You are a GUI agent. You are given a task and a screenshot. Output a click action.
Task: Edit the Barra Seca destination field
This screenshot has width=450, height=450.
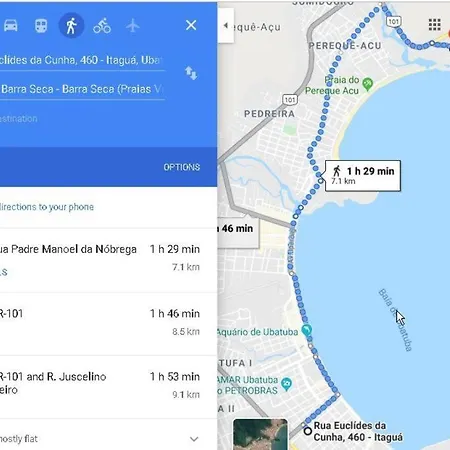[x=82, y=89]
